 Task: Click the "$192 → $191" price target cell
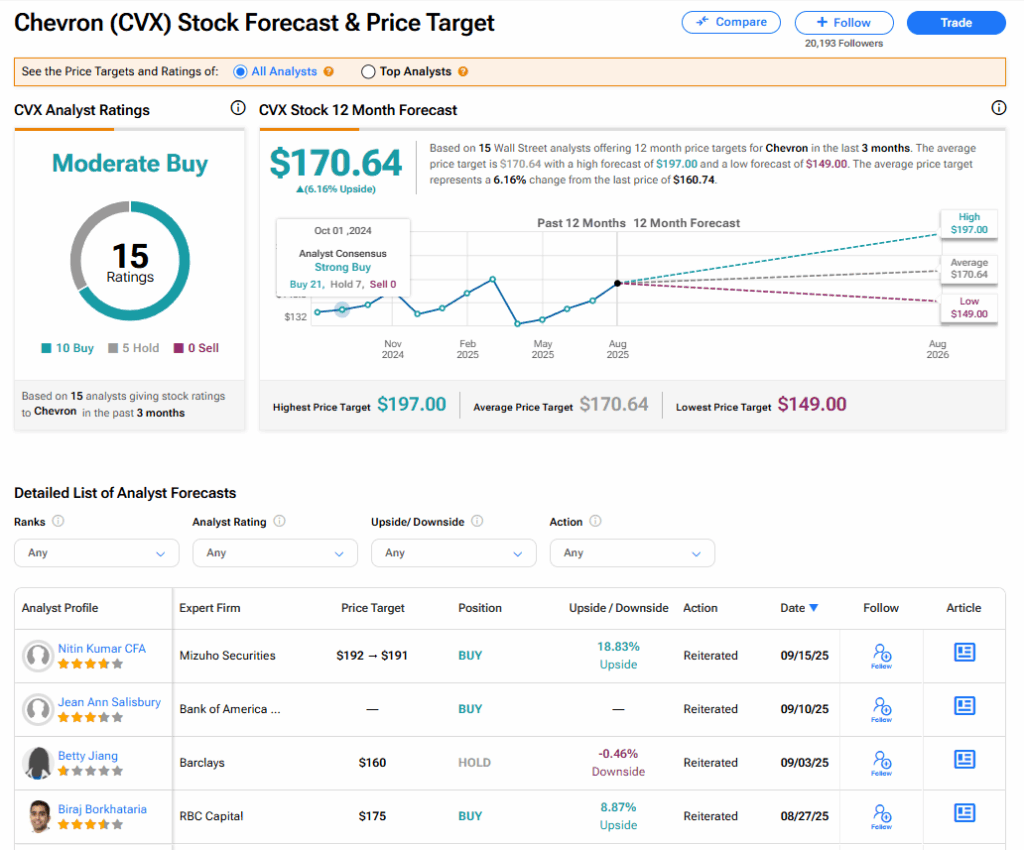tap(372, 655)
